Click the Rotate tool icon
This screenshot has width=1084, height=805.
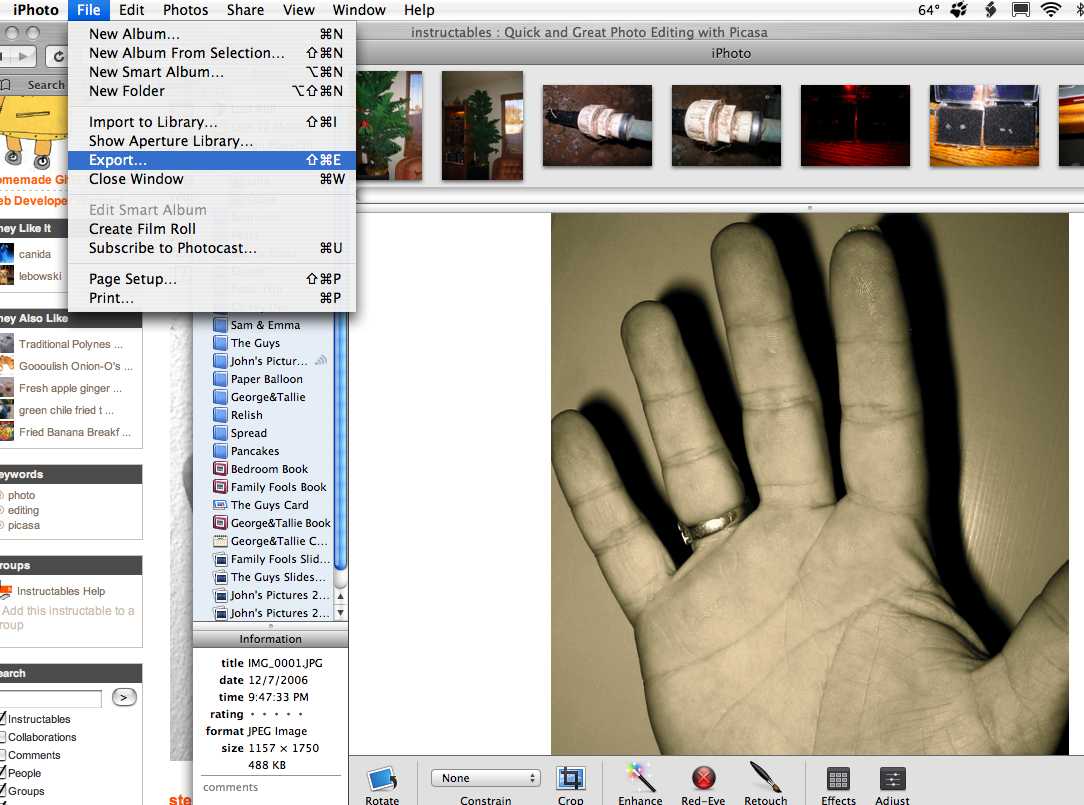[x=382, y=779]
